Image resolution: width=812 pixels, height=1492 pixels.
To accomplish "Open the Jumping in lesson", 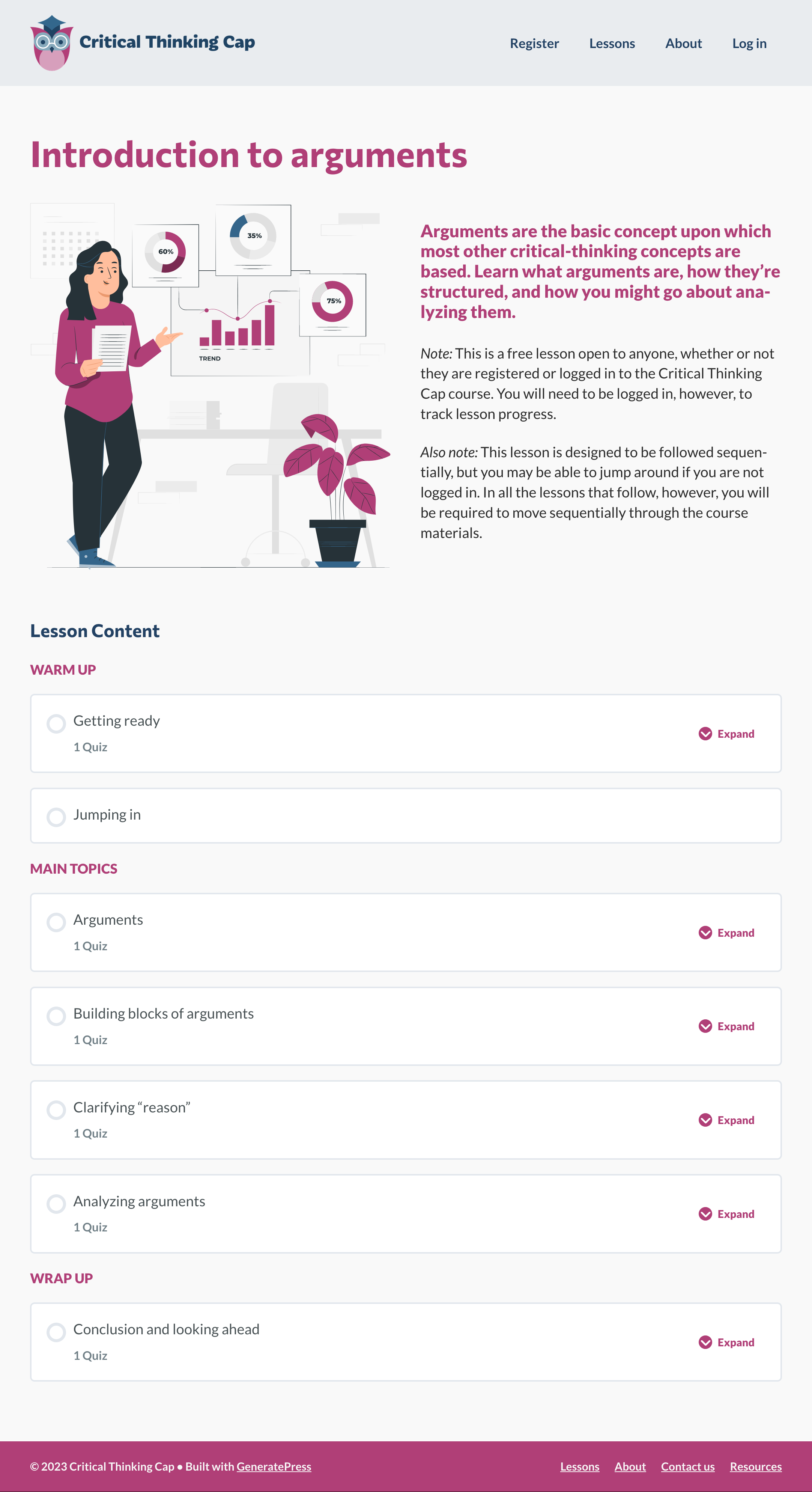I will point(107,815).
